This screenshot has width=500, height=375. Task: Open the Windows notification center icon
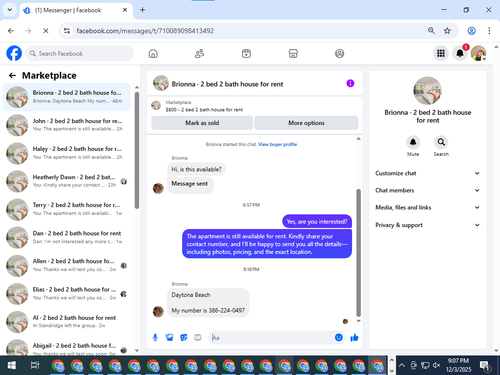click(484, 366)
